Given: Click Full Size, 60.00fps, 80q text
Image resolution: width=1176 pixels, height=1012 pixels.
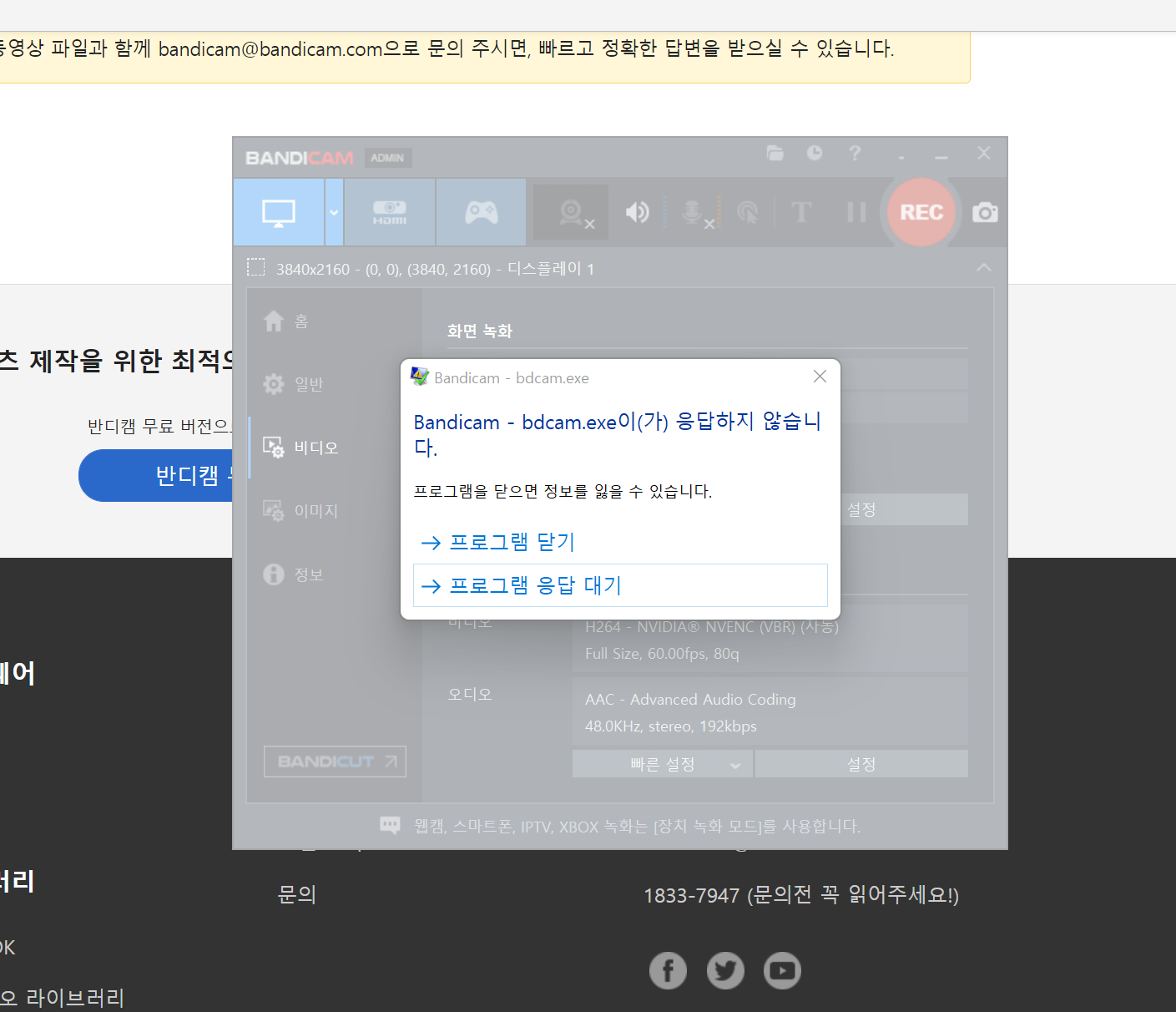Looking at the screenshot, I should pyautogui.click(x=662, y=654).
